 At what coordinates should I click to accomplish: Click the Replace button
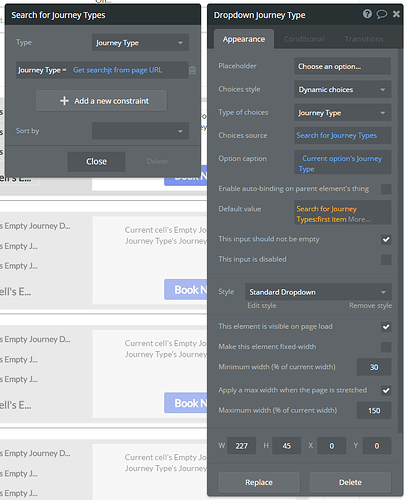[259, 482]
